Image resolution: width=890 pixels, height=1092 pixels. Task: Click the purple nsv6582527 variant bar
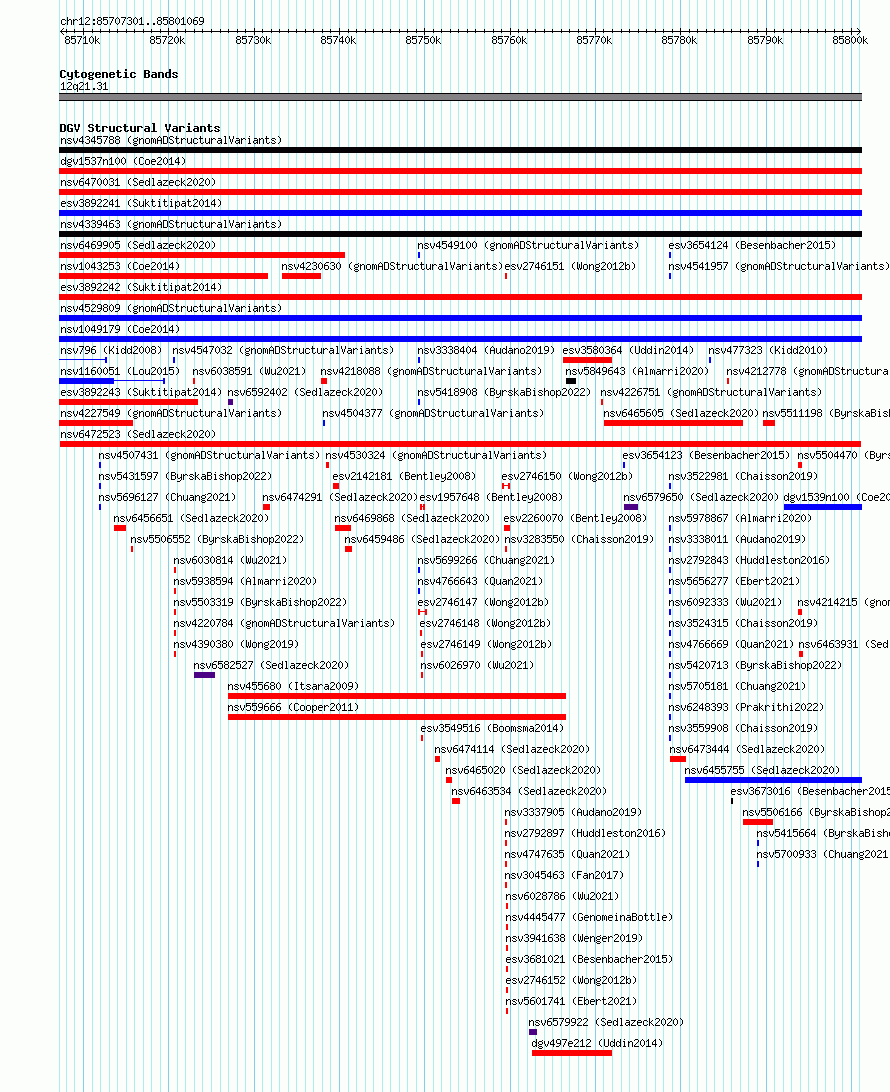pos(204,675)
